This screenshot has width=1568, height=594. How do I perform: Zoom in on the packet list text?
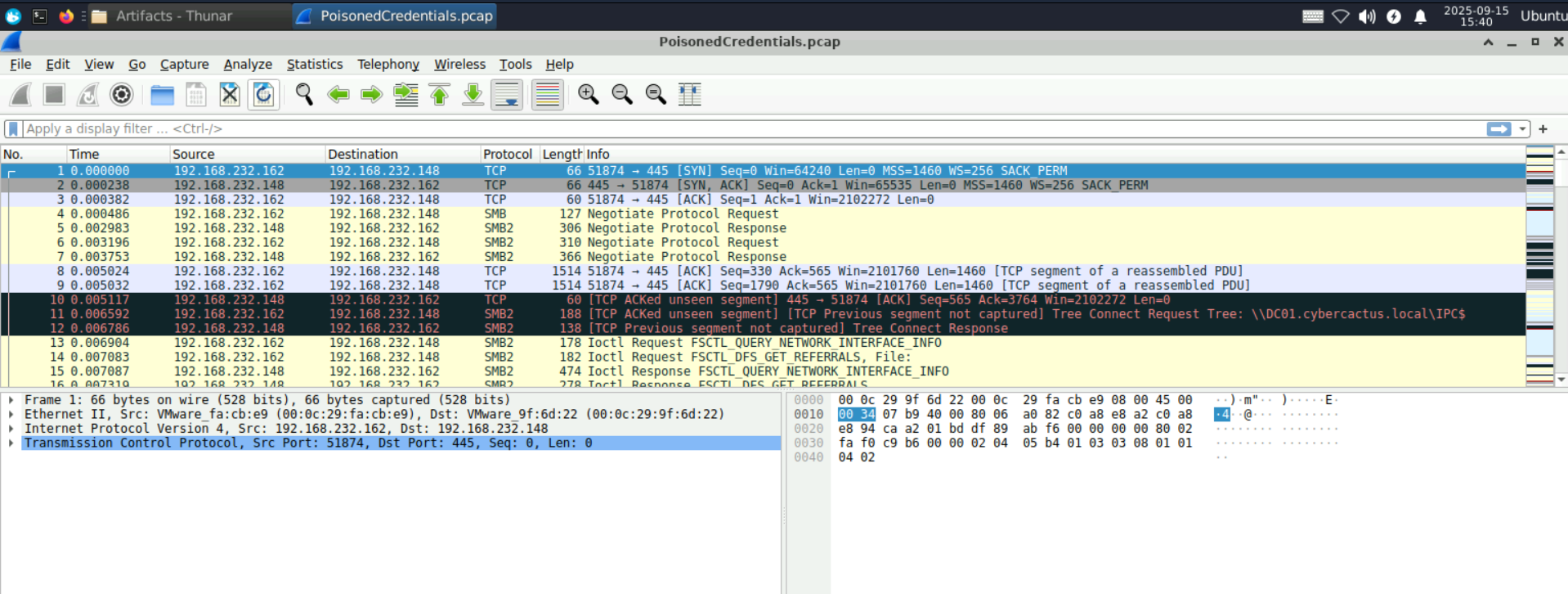(588, 95)
